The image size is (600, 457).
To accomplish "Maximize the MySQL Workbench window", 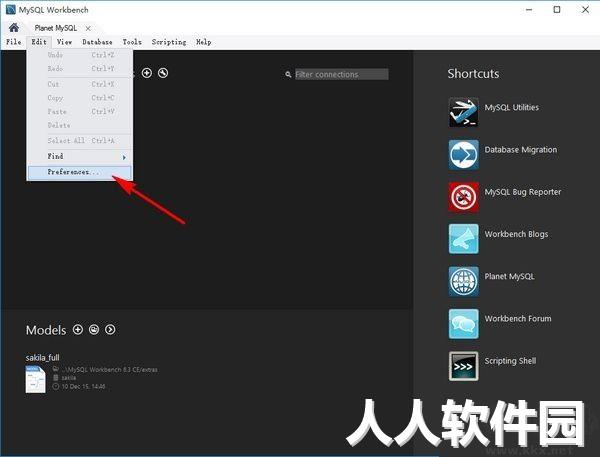I will (557, 10).
